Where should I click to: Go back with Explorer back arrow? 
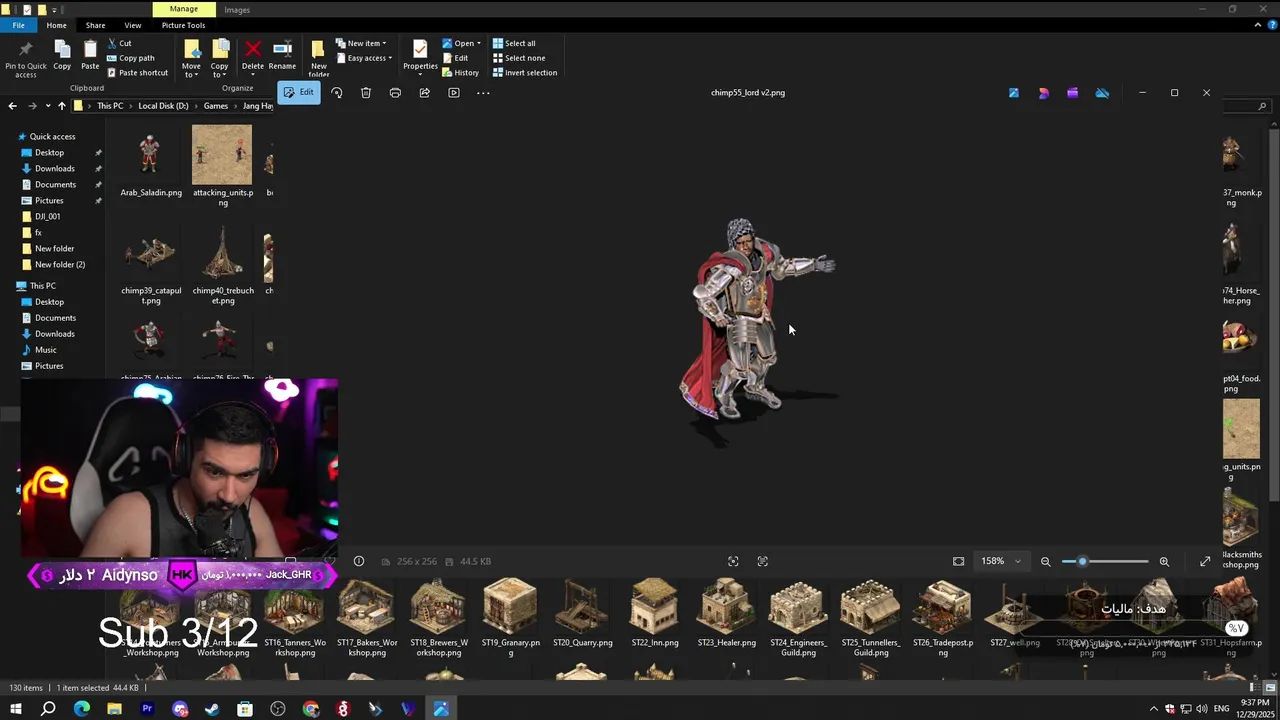(x=12, y=106)
